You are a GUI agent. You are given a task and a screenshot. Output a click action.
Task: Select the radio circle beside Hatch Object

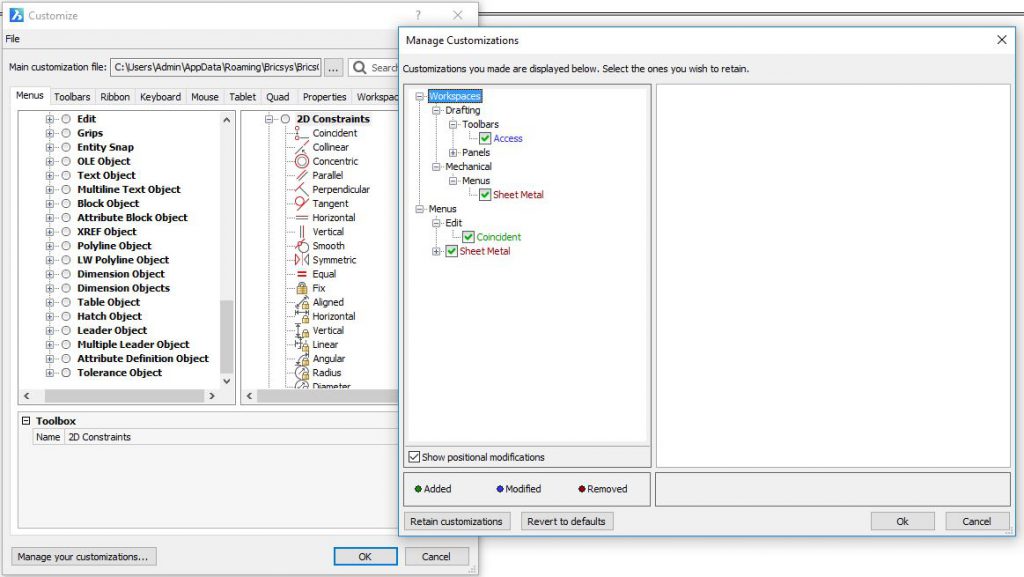tap(65, 317)
